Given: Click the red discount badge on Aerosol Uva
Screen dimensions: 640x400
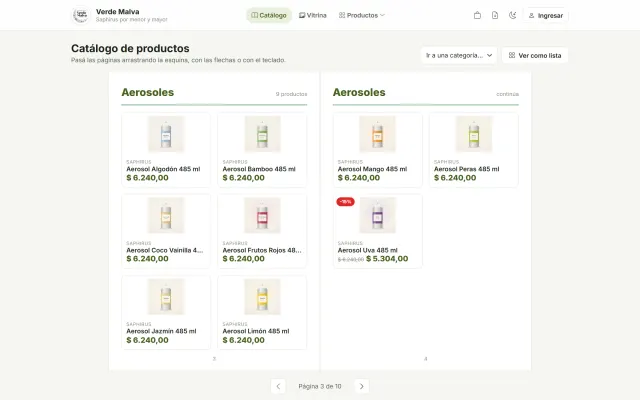Looking at the screenshot, I should 345,202.
